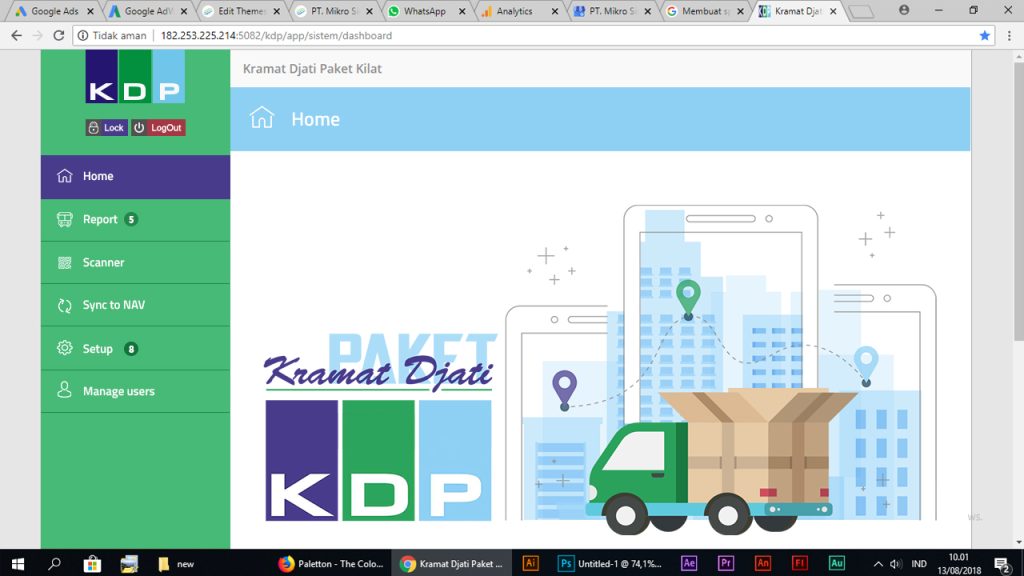Image resolution: width=1024 pixels, height=576 pixels.
Task: Click the KDP logo in the sidebar
Action: pos(135,76)
